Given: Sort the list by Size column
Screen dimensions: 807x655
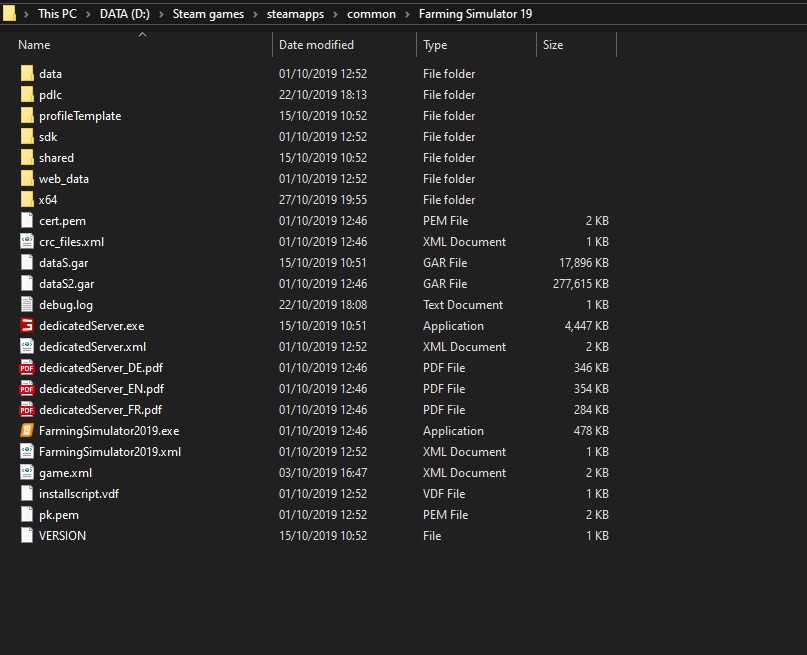Looking at the screenshot, I should [552, 45].
